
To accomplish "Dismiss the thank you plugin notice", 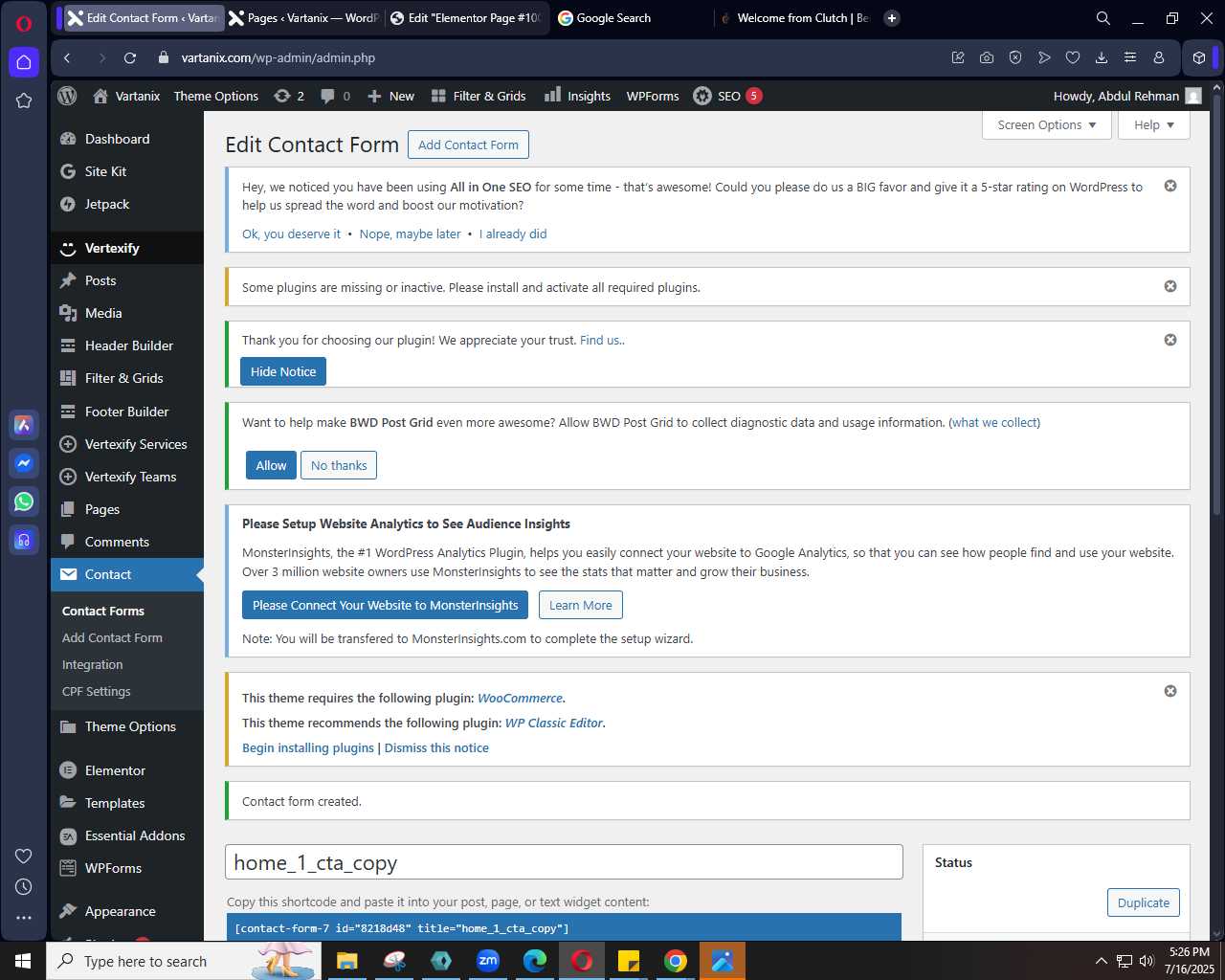I will (x=1170, y=340).
